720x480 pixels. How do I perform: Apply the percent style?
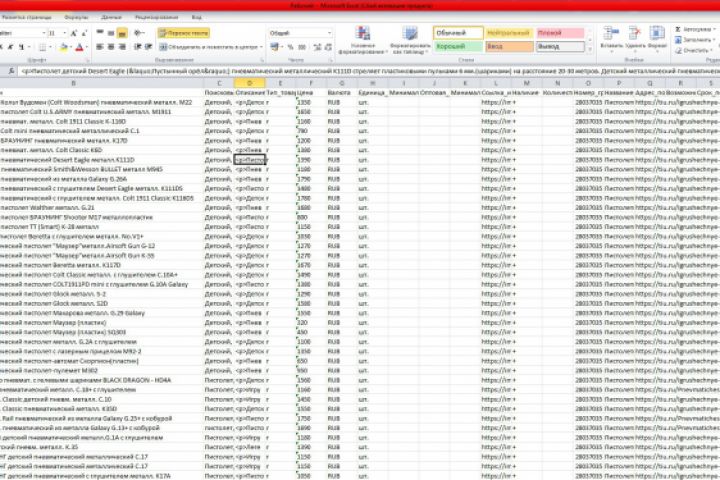point(290,47)
